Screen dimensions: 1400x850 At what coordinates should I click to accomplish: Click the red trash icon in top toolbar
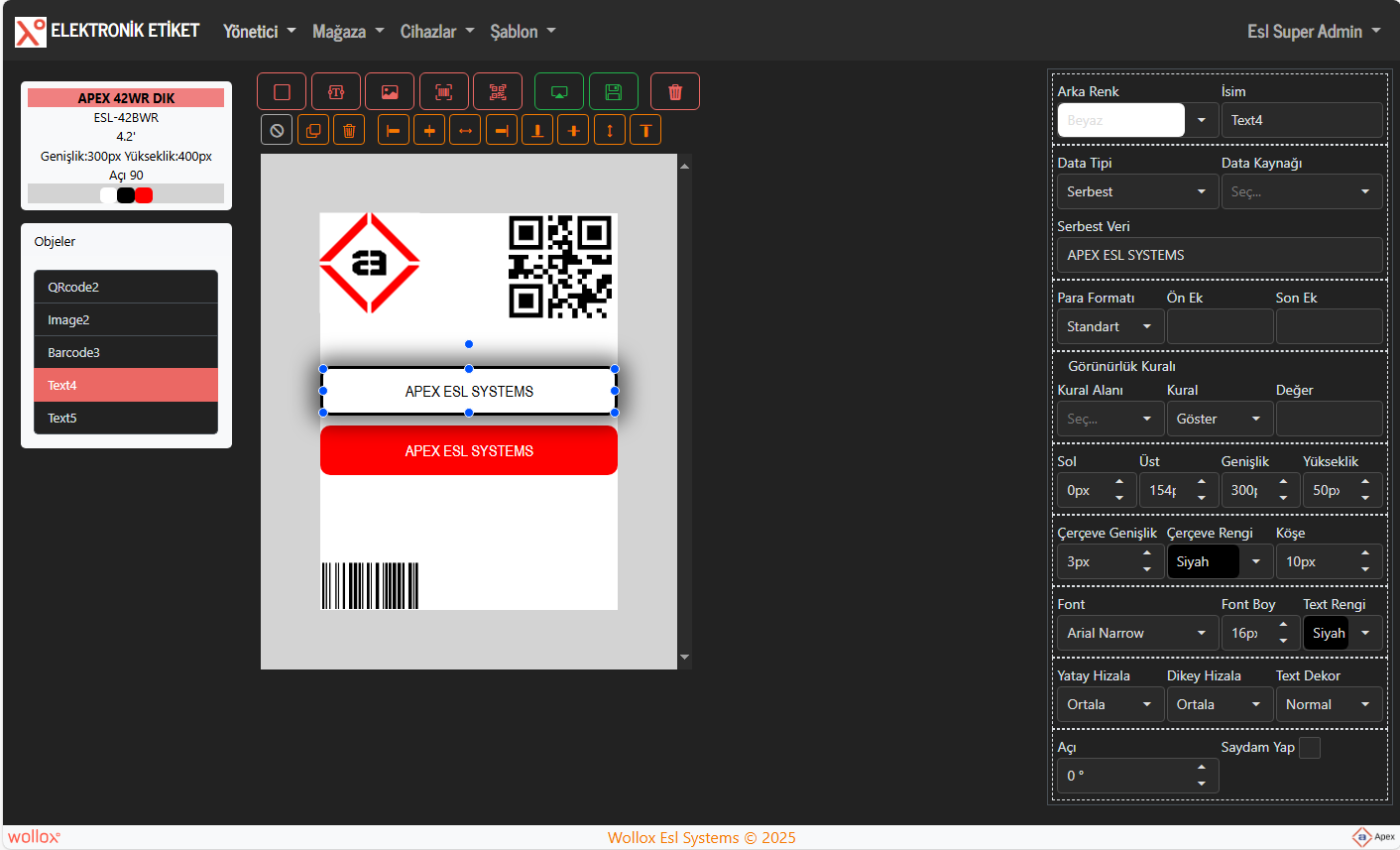point(675,91)
